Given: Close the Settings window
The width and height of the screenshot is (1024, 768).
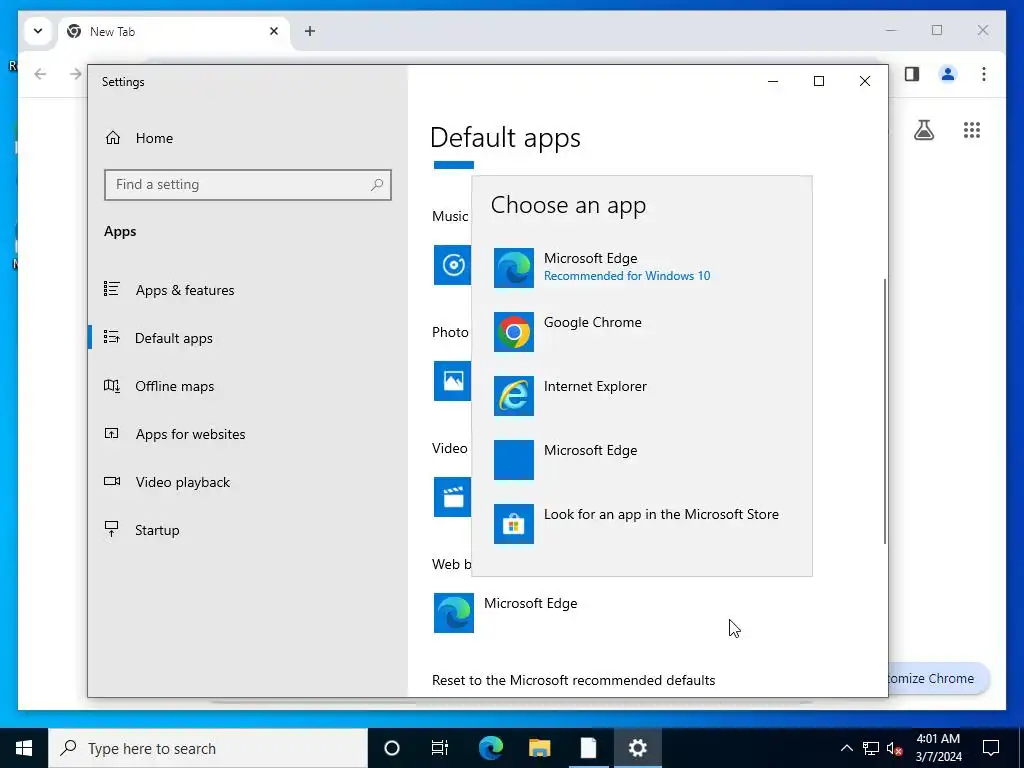Looking at the screenshot, I should click(865, 81).
